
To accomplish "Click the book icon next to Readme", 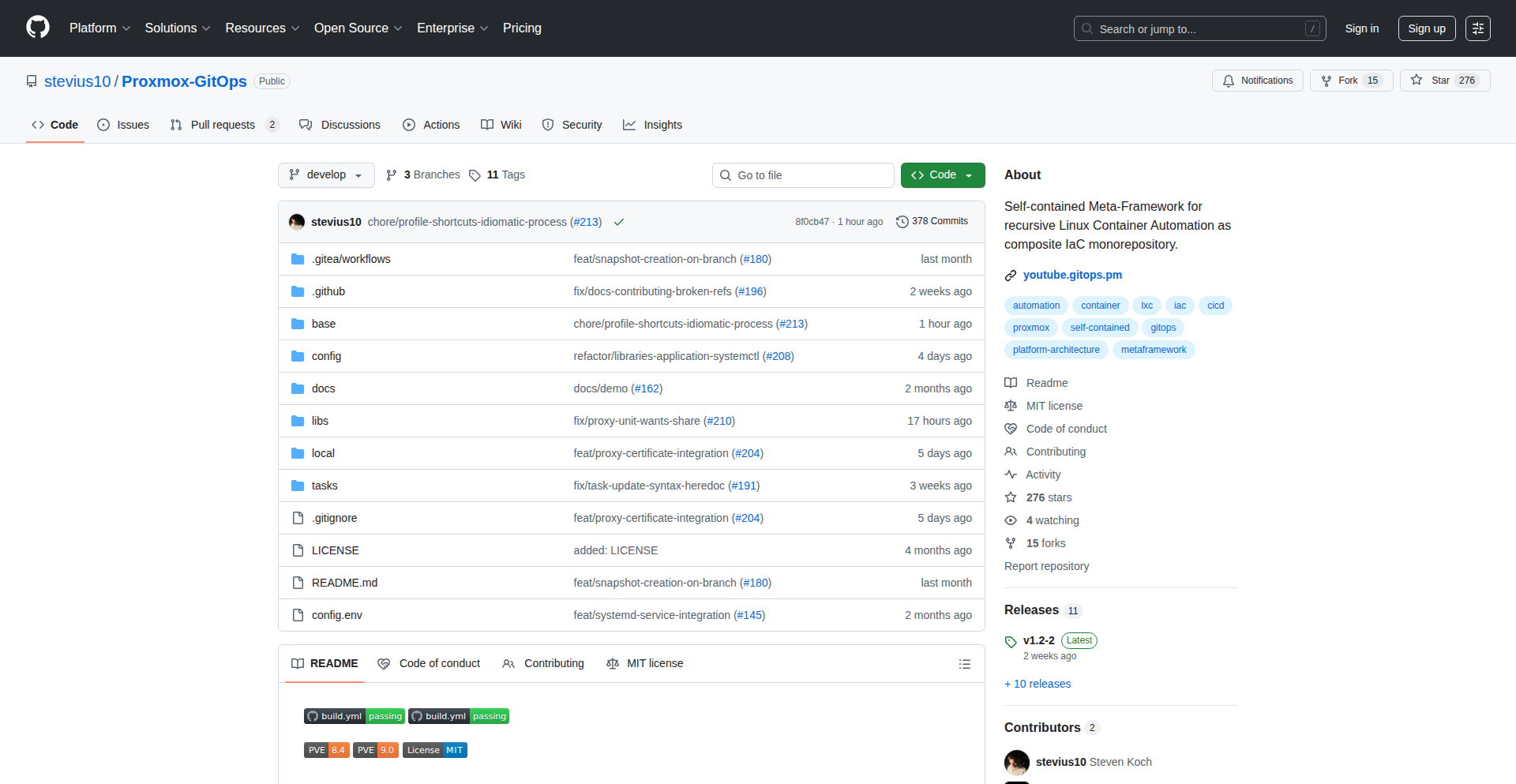I will [x=1011, y=383].
